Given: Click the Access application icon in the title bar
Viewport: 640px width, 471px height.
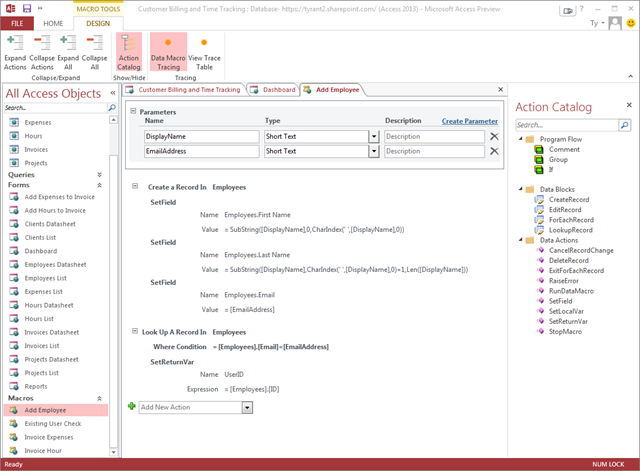Looking at the screenshot, I should (x=11, y=8).
